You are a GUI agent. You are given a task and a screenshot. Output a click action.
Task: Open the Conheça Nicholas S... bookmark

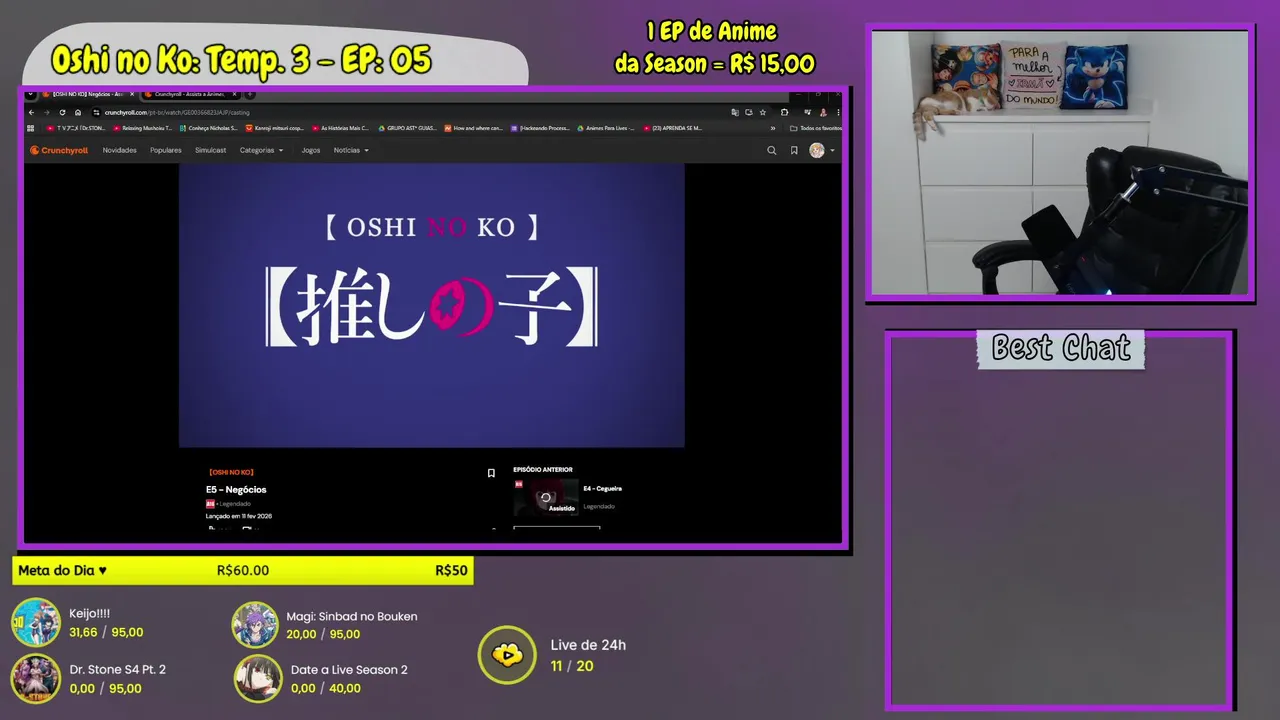(208, 128)
